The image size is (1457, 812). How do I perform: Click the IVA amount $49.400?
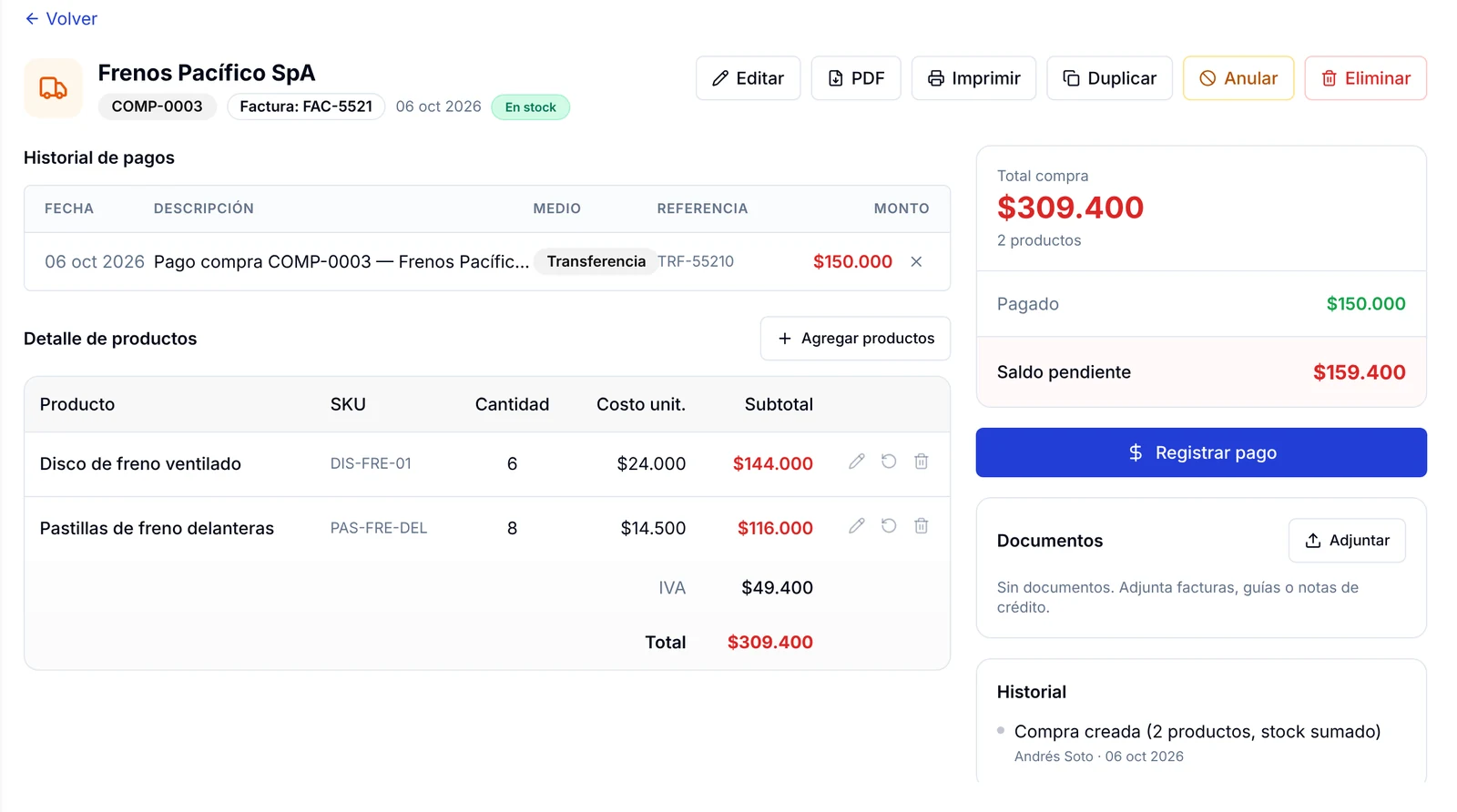(777, 588)
